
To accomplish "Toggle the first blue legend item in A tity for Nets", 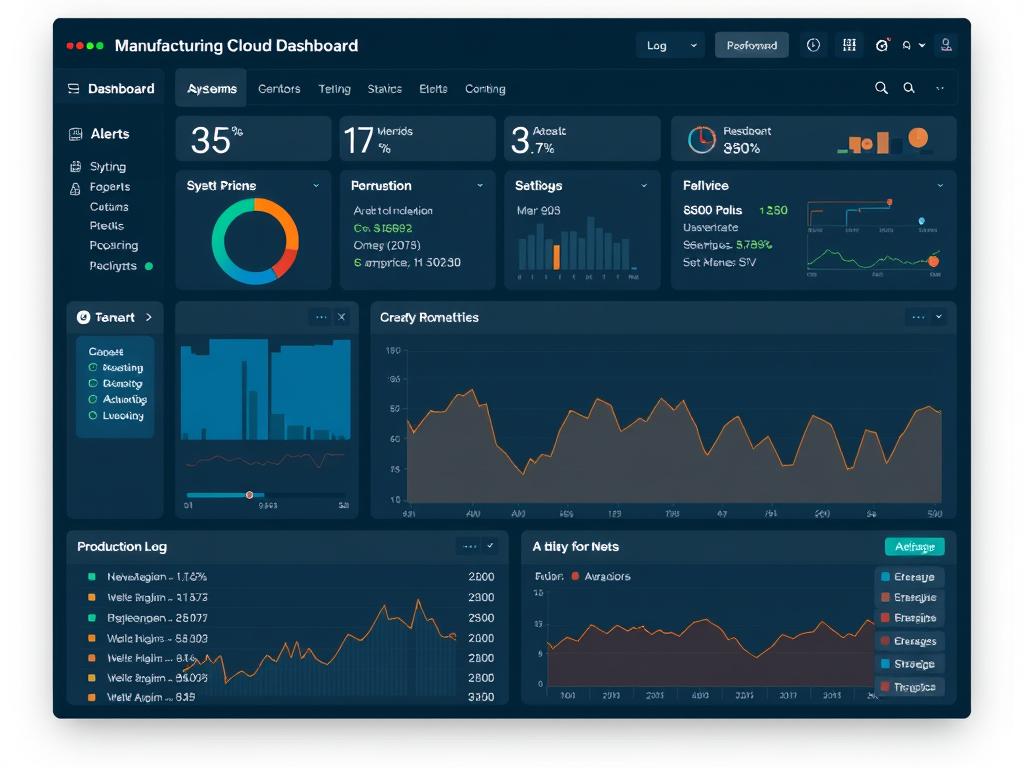I will pos(910,576).
